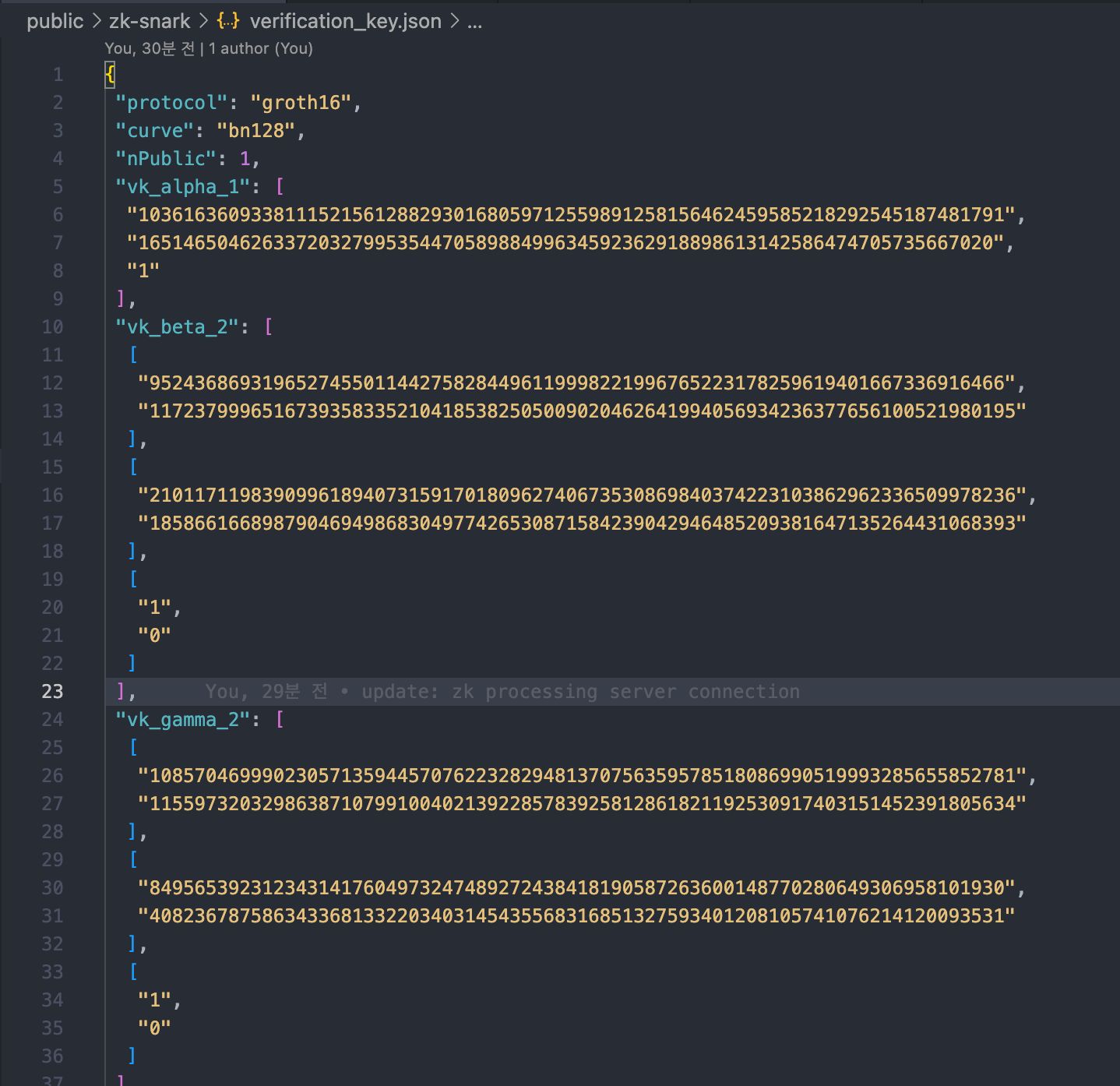Click the "vk_alpha_1" key
The height and width of the screenshot is (1086, 1120).
[x=182, y=187]
